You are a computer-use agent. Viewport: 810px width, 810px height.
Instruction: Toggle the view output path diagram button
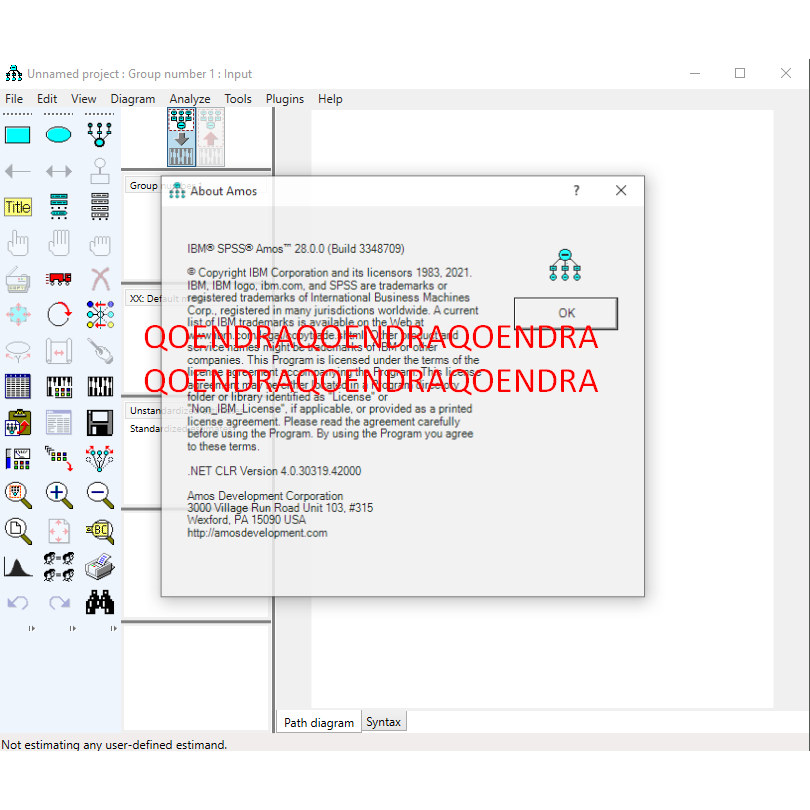[211, 137]
